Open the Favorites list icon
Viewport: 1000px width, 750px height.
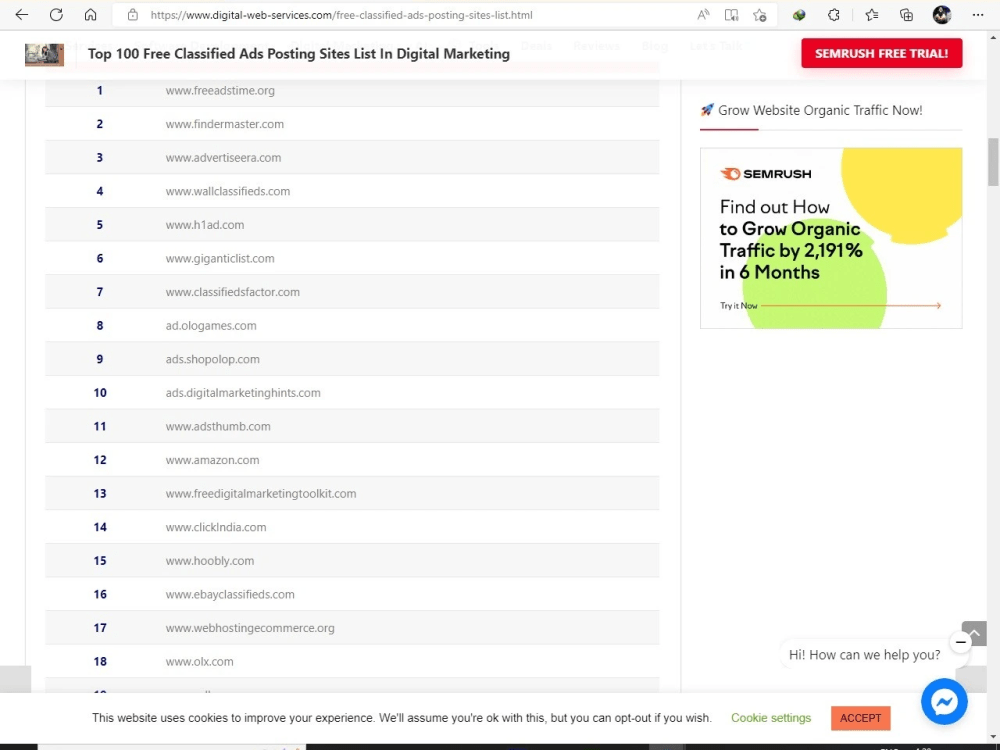tap(872, 15)
